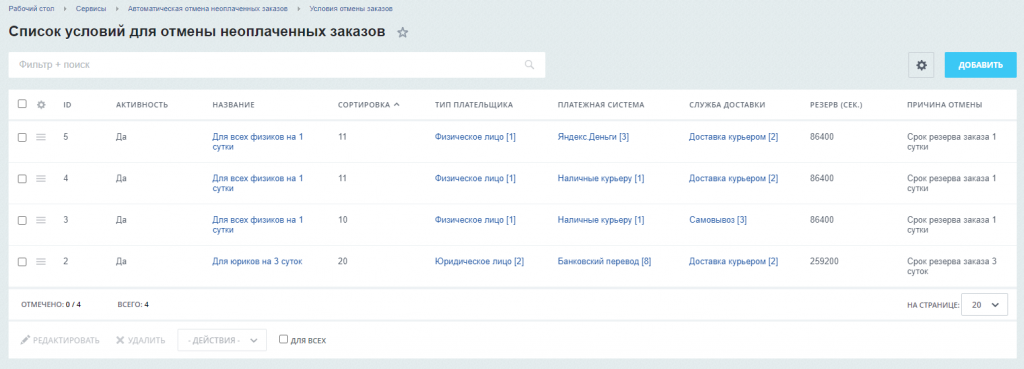This screenshot has width=1024, height=369.
Task: Click the 'Редактировать' button
Action: 60,340
